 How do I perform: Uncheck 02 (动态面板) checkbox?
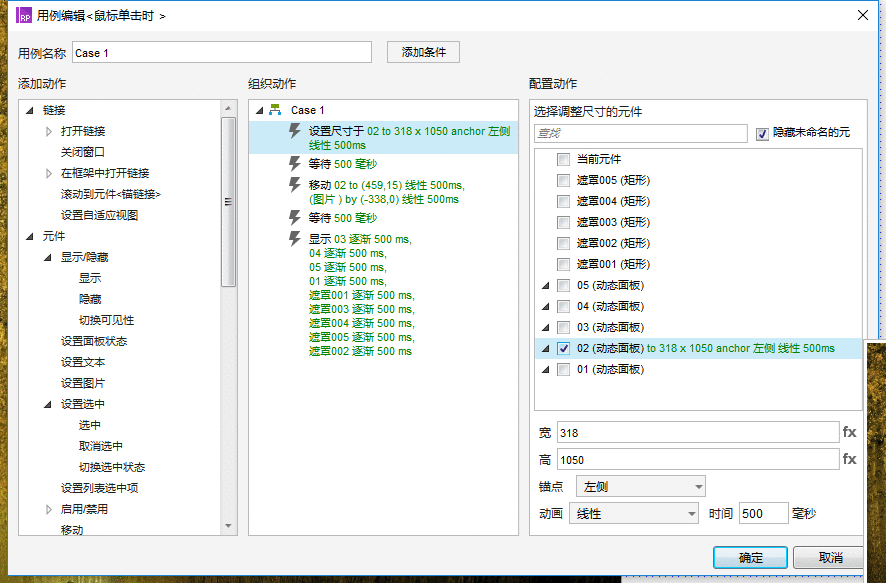click(x=563, y=349)
